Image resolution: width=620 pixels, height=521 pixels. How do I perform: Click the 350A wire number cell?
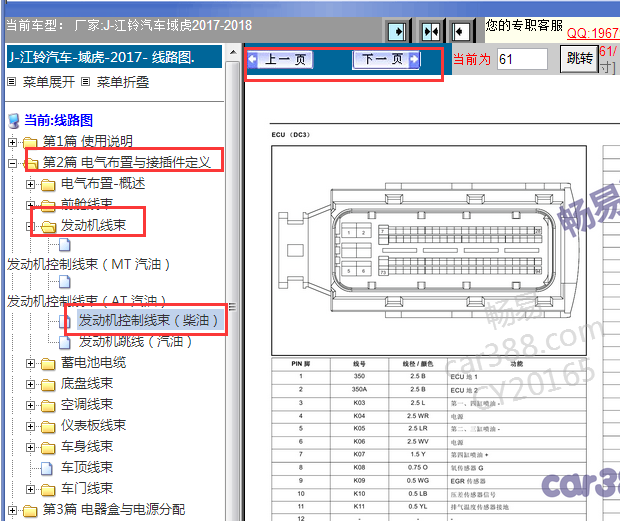pyautogui.click(x=359, y=389)
